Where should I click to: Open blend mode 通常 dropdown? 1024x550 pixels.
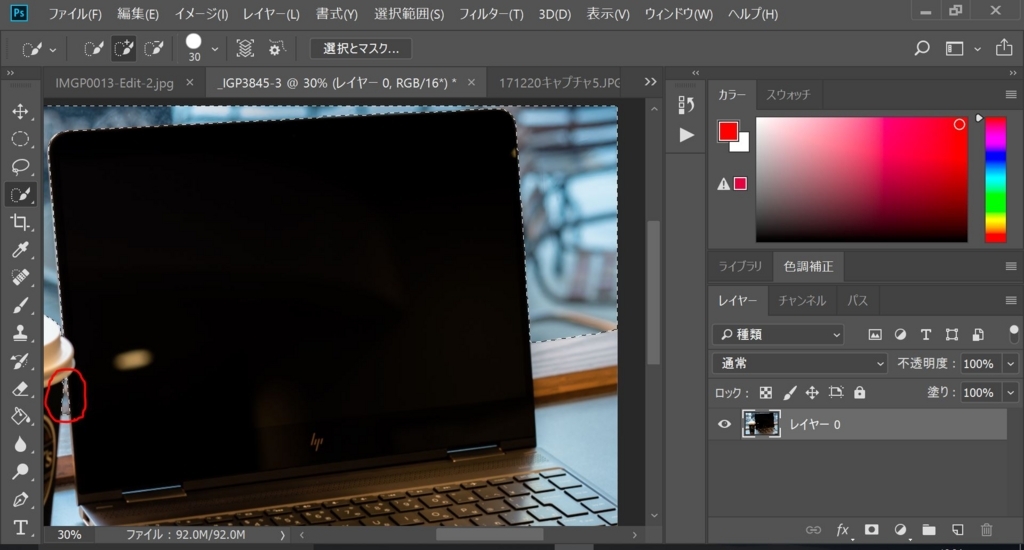(800, 363)
